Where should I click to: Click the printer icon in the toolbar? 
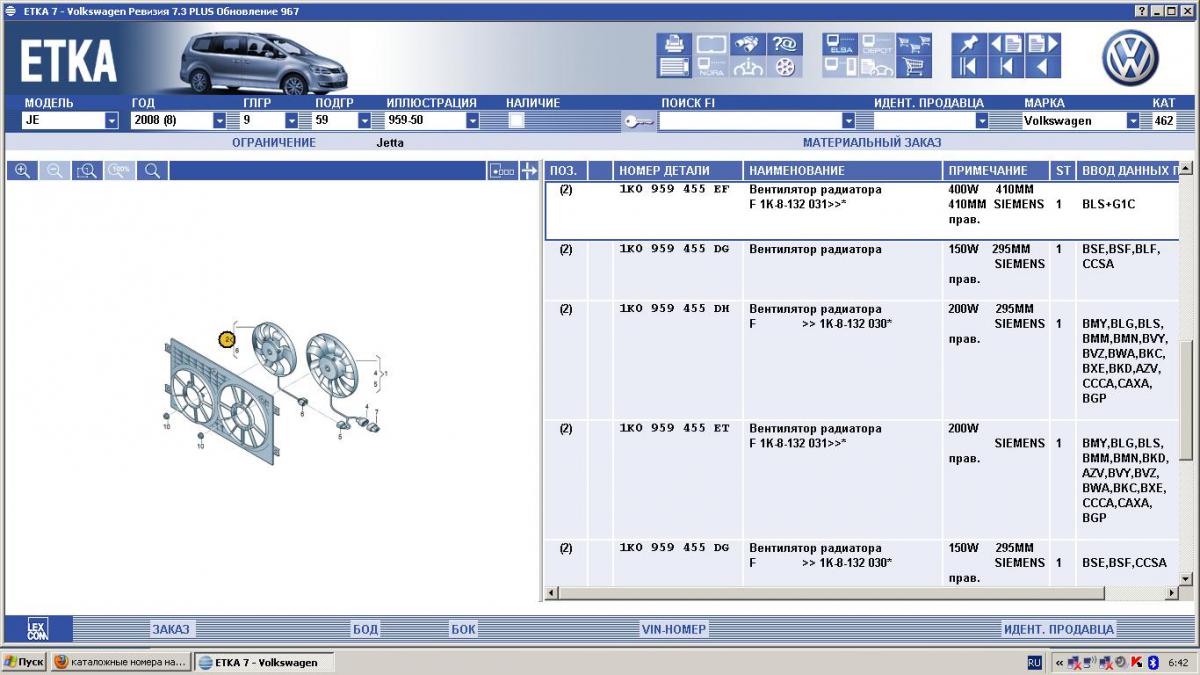[x=674, y=44]
